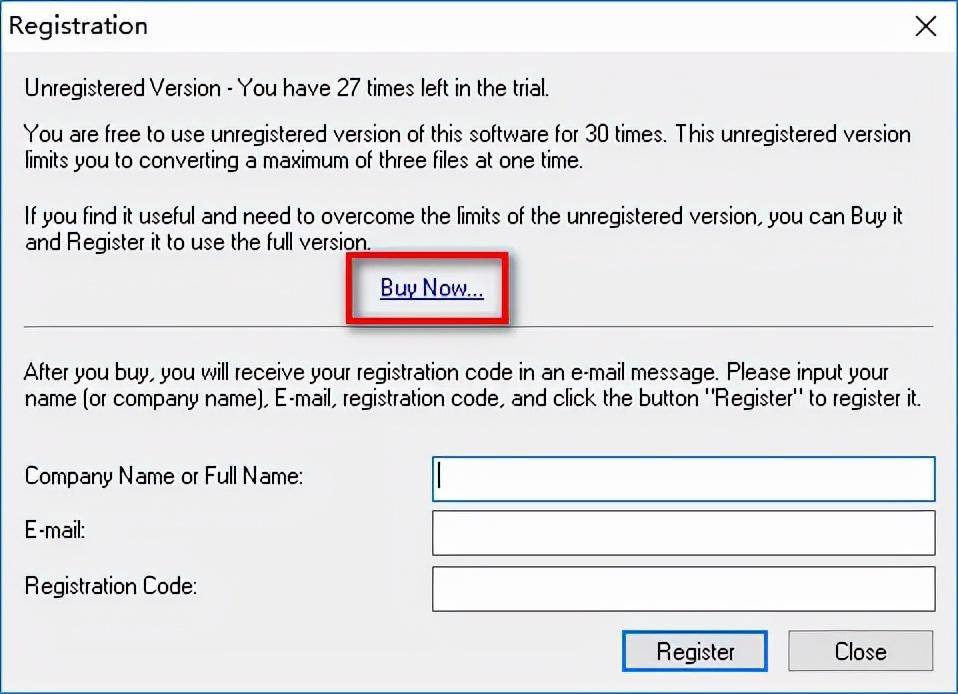Dismiss dialog with title bar X icon
This screenshot has width=958, height=694.
pyautogui.click(x=926, y=26)
